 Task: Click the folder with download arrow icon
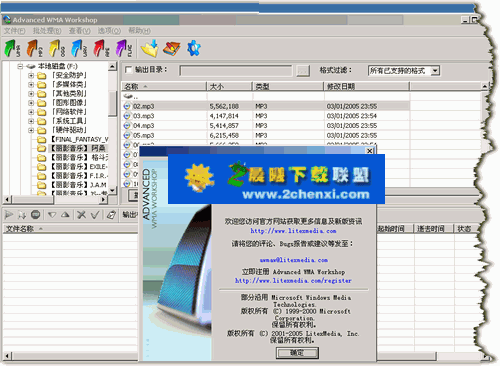(x=150, y=48)
